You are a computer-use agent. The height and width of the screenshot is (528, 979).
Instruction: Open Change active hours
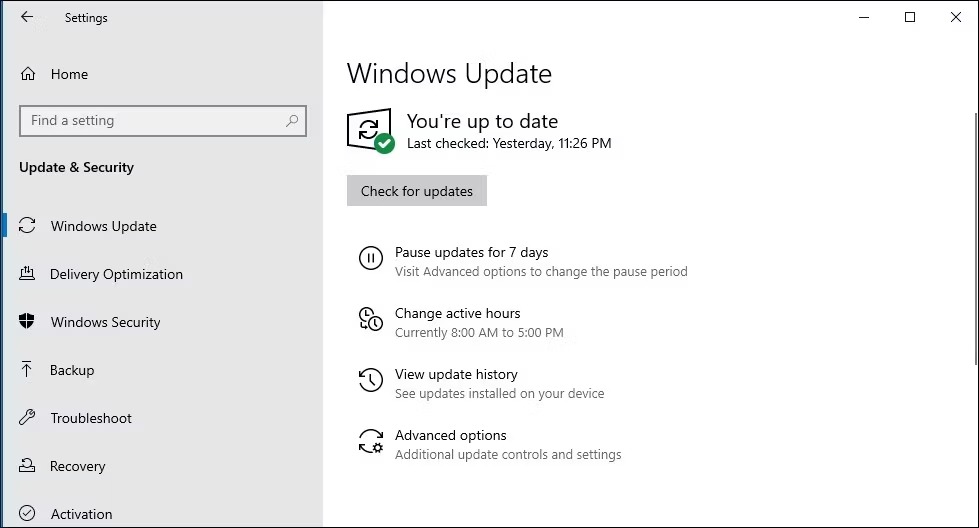tap(457, 313)
